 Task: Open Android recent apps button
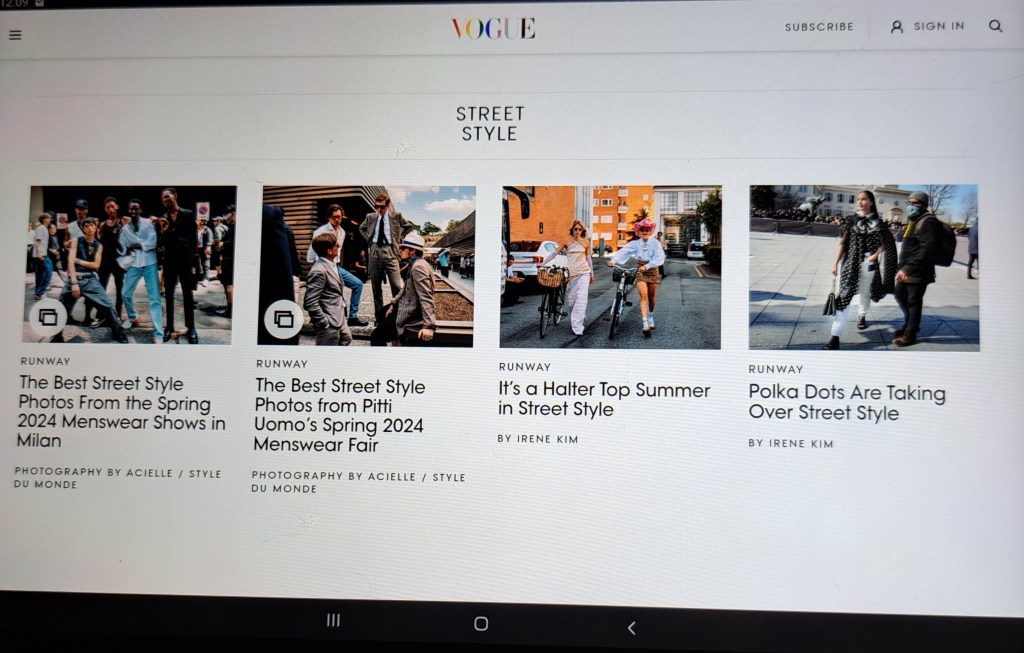333,621
